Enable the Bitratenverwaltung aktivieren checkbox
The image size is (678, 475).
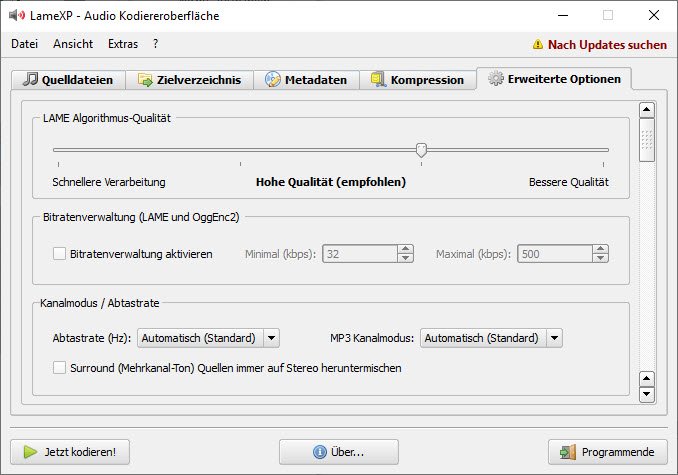click(60, 254)
